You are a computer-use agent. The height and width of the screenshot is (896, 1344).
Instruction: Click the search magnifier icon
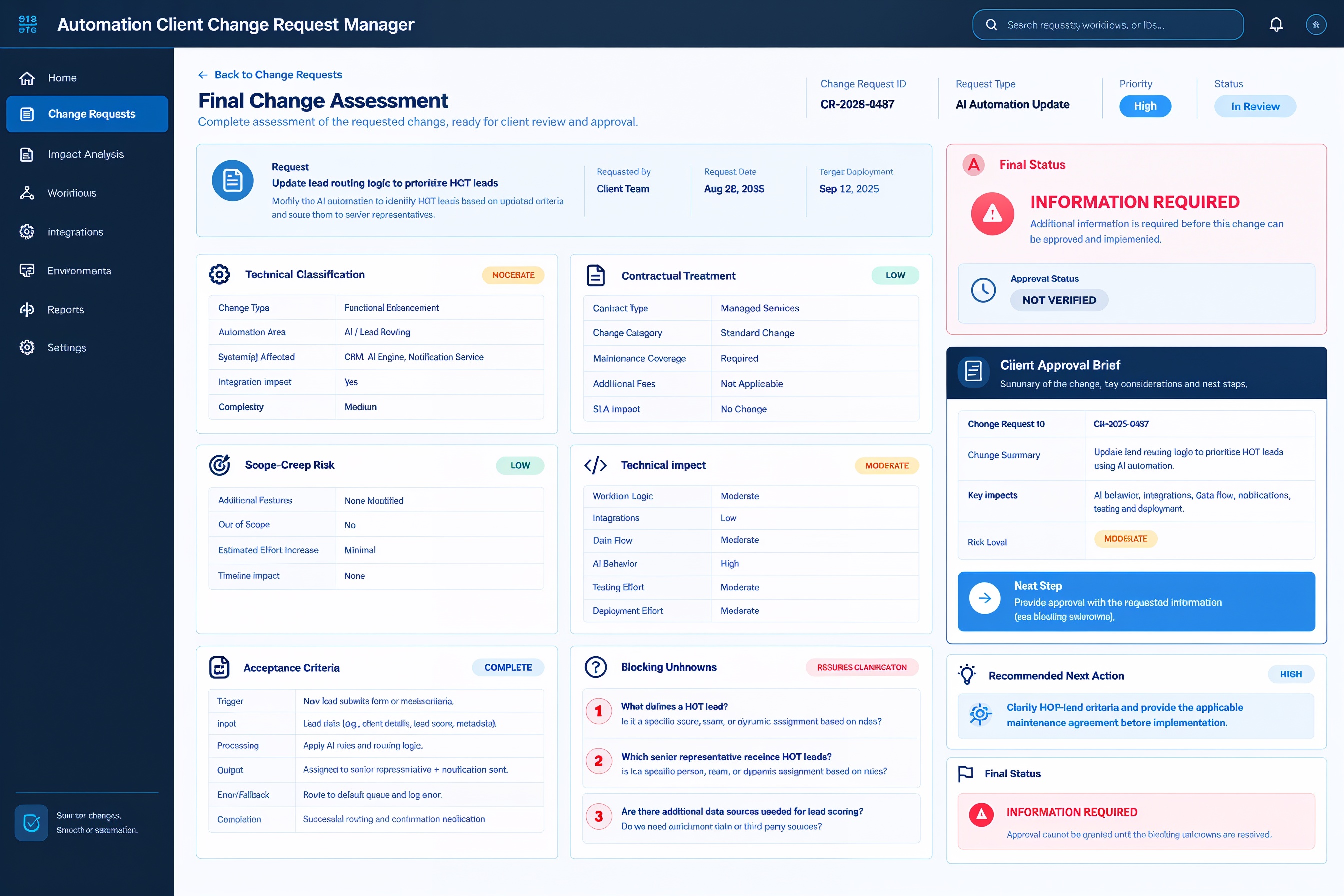pyautogui.click(x=992, y=25)
